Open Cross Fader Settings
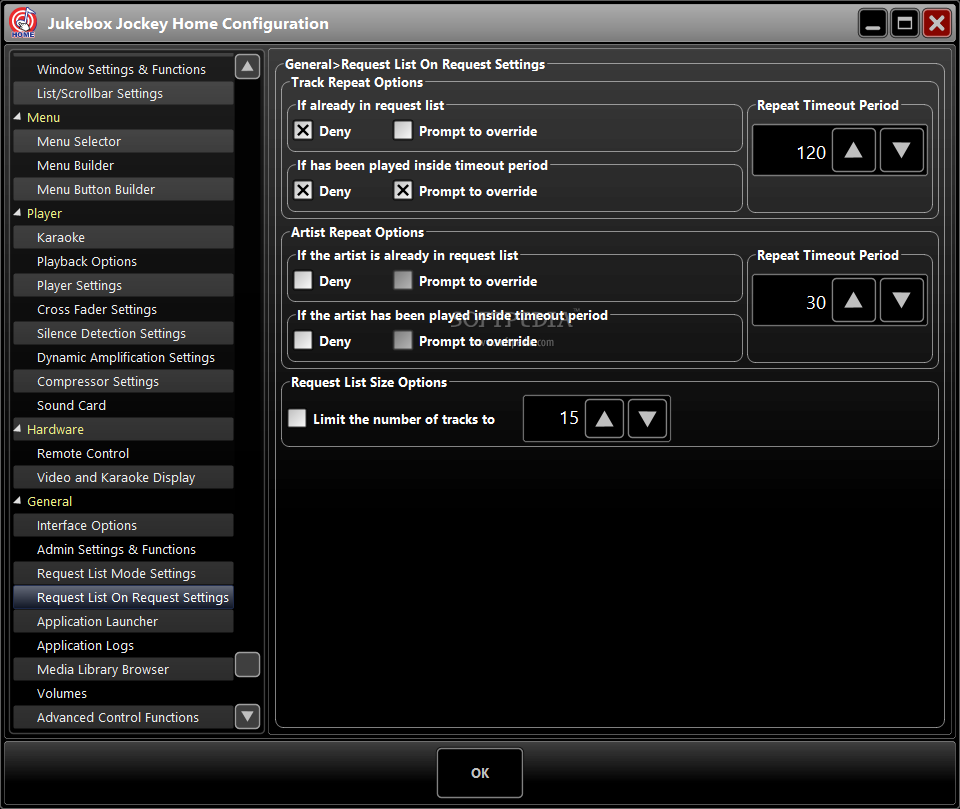Image resolution: width=960 pixels, height=809 pixels. tap(123, 309)
